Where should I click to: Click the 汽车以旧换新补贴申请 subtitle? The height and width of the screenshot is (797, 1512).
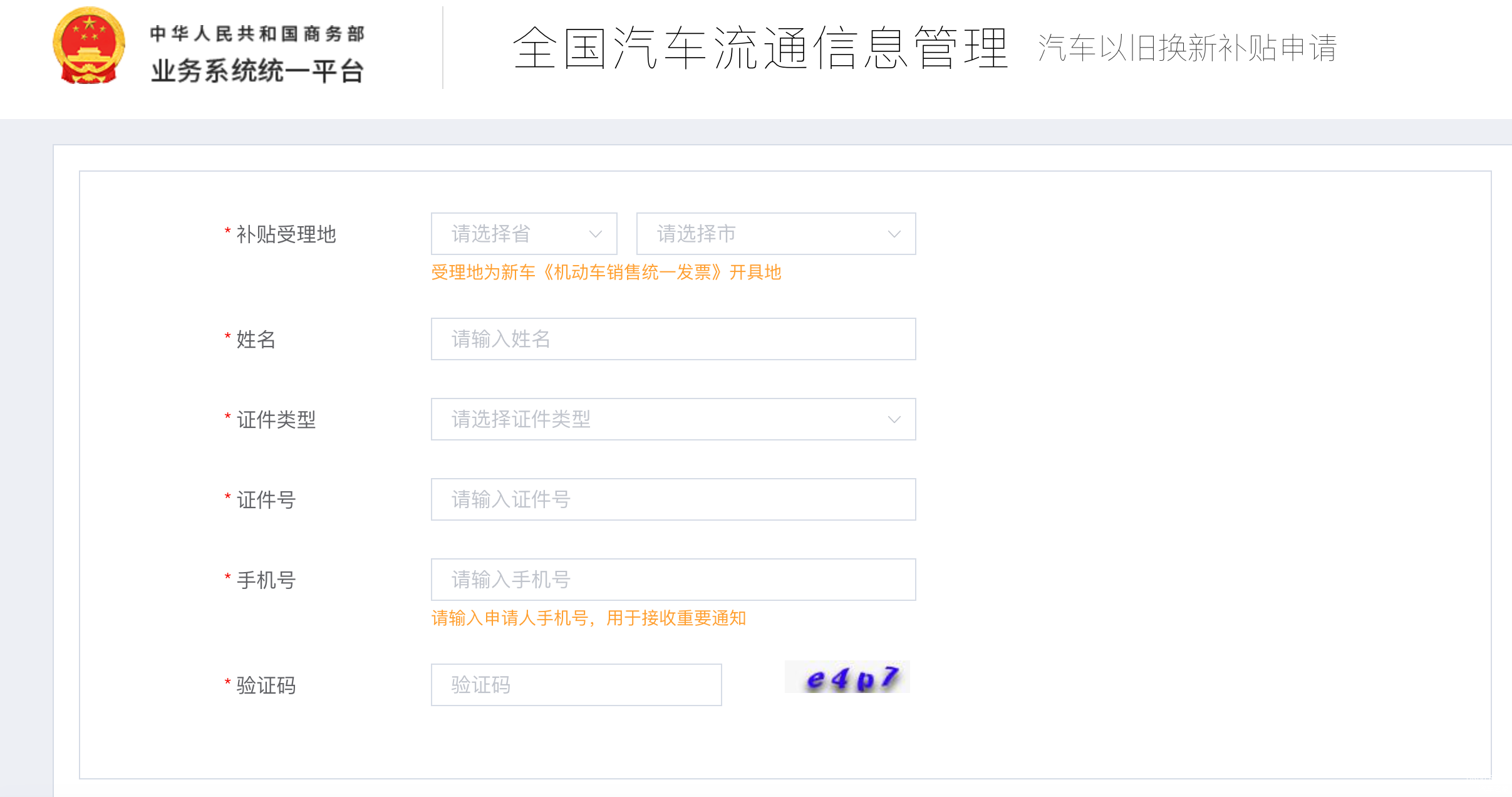pyautogui.click(x=1187, y=48)
